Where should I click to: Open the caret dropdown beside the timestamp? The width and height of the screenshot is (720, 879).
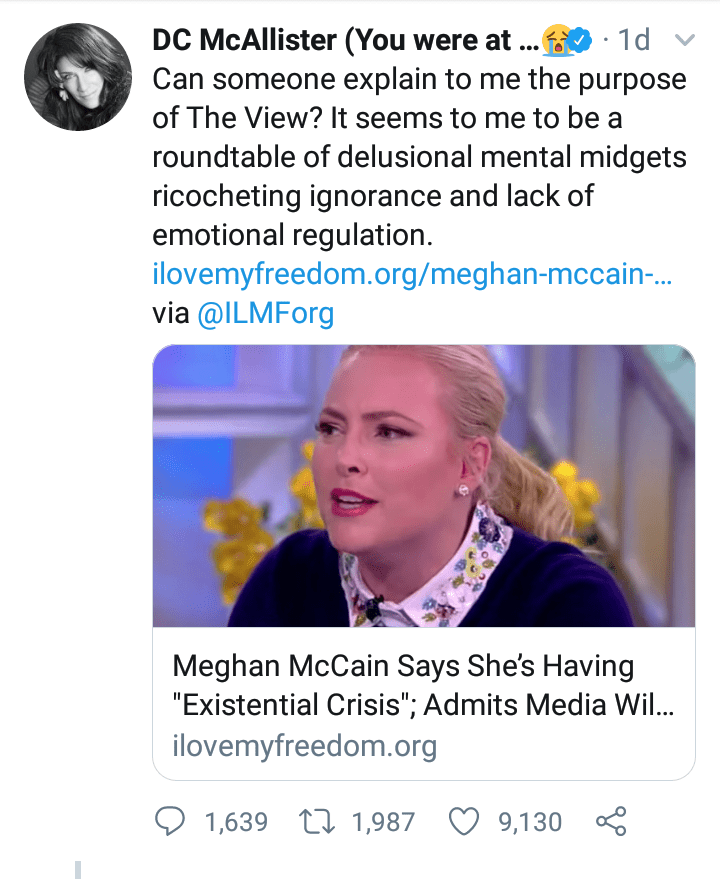[x=684, y=40]
